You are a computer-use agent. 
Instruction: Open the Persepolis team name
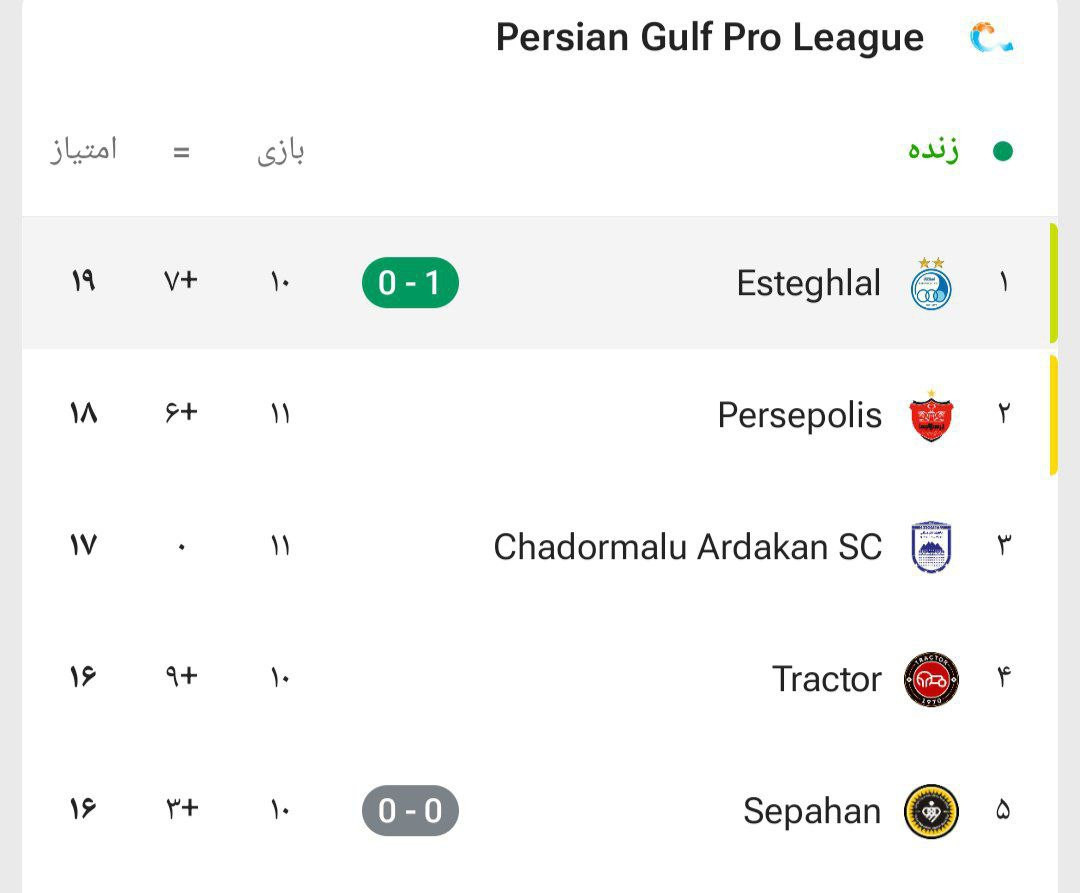pos(800,415)
